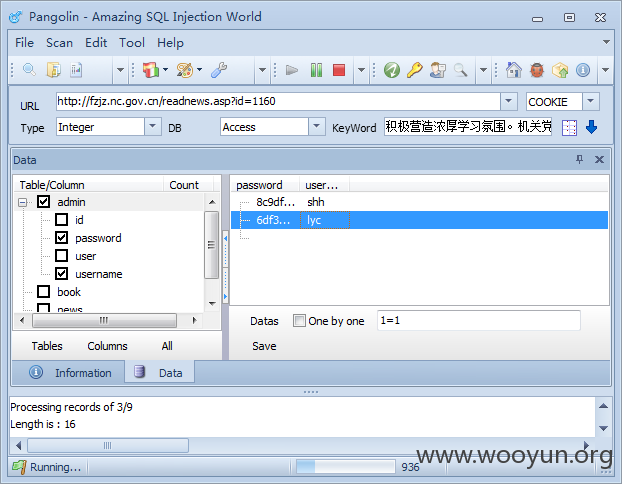The height and width of the screenshot is (484, 622).
Task: Check the book table checkbox
Action: 43,292
